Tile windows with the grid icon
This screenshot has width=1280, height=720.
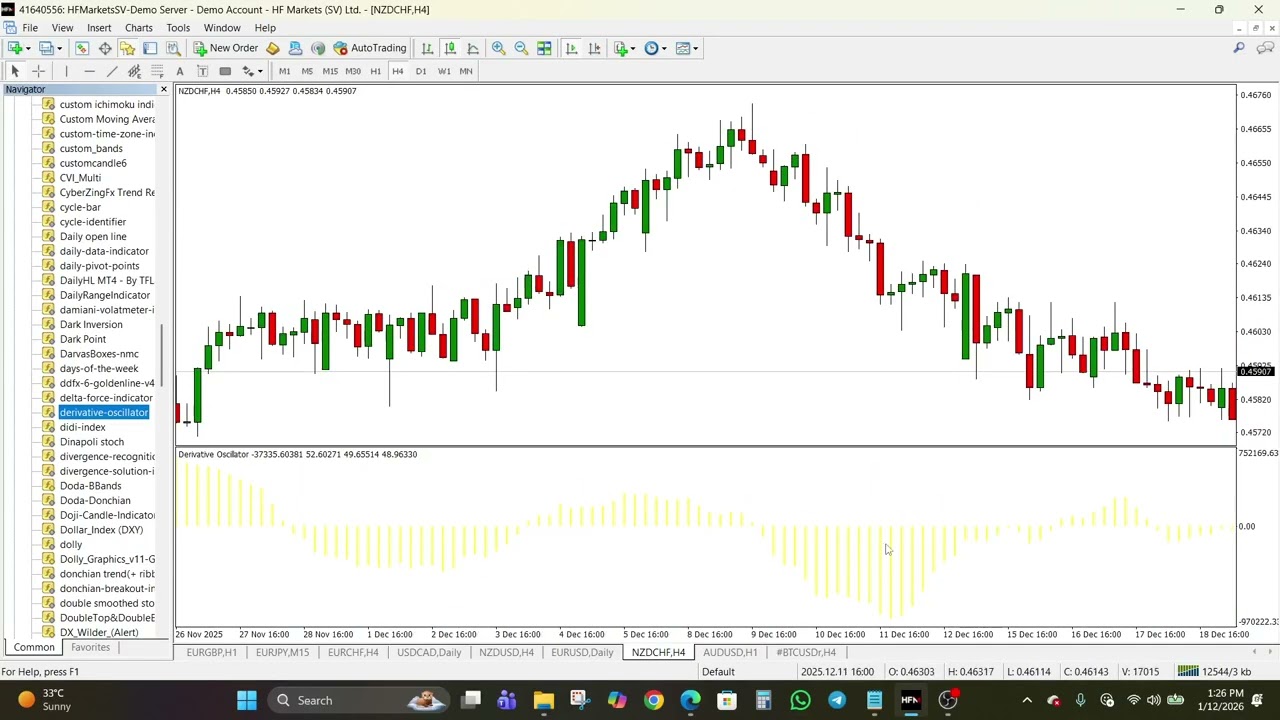point(544,48)
